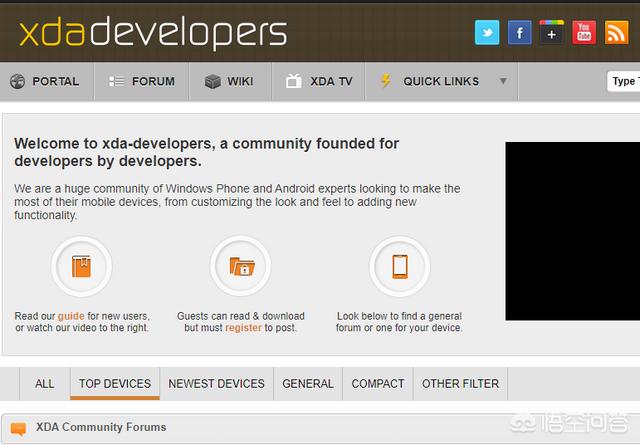Open the RSS feed icon
This screenshot has width=640, height=445.
point(616,32)
